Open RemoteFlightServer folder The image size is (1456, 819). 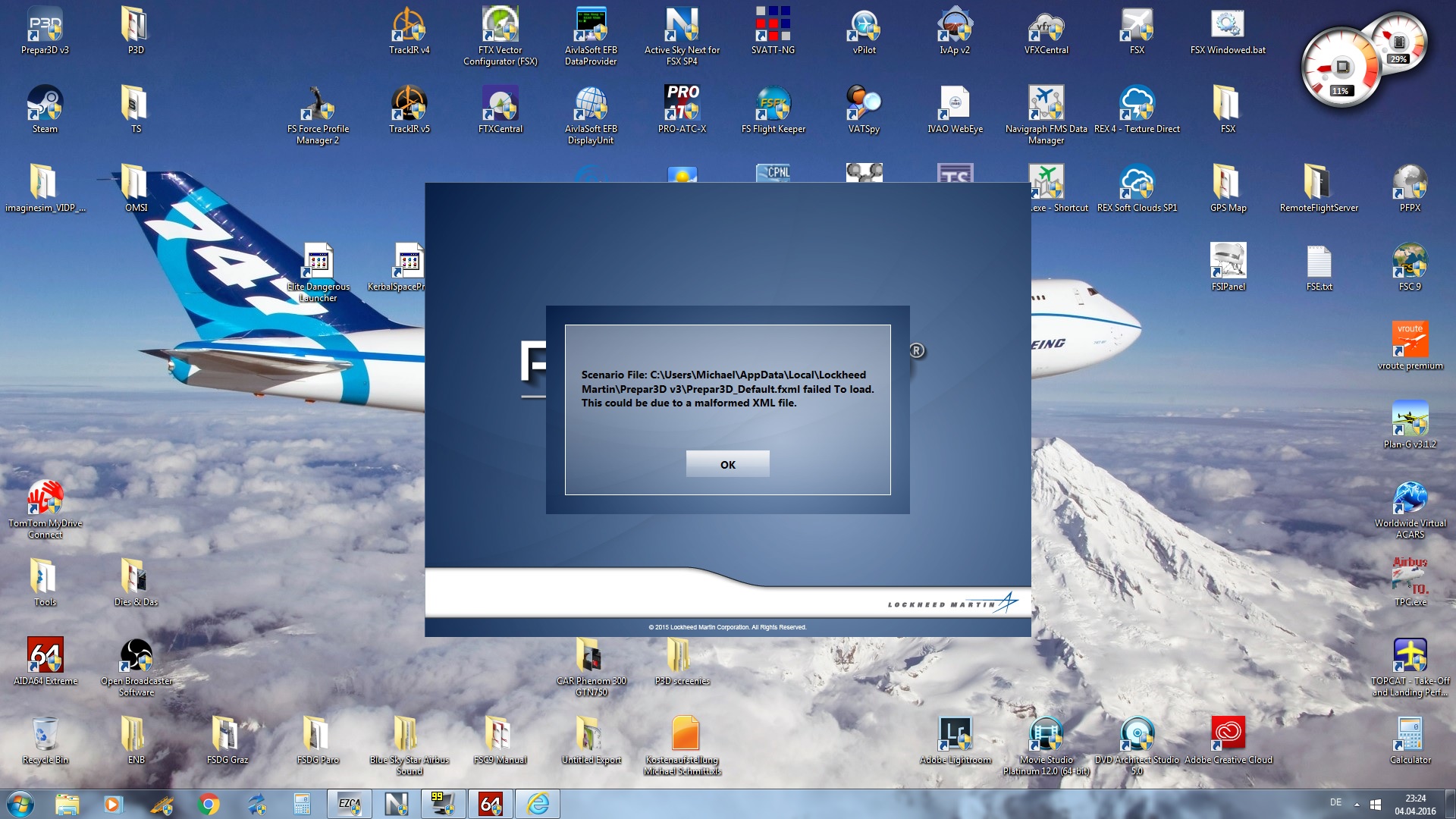point(1319,188)
